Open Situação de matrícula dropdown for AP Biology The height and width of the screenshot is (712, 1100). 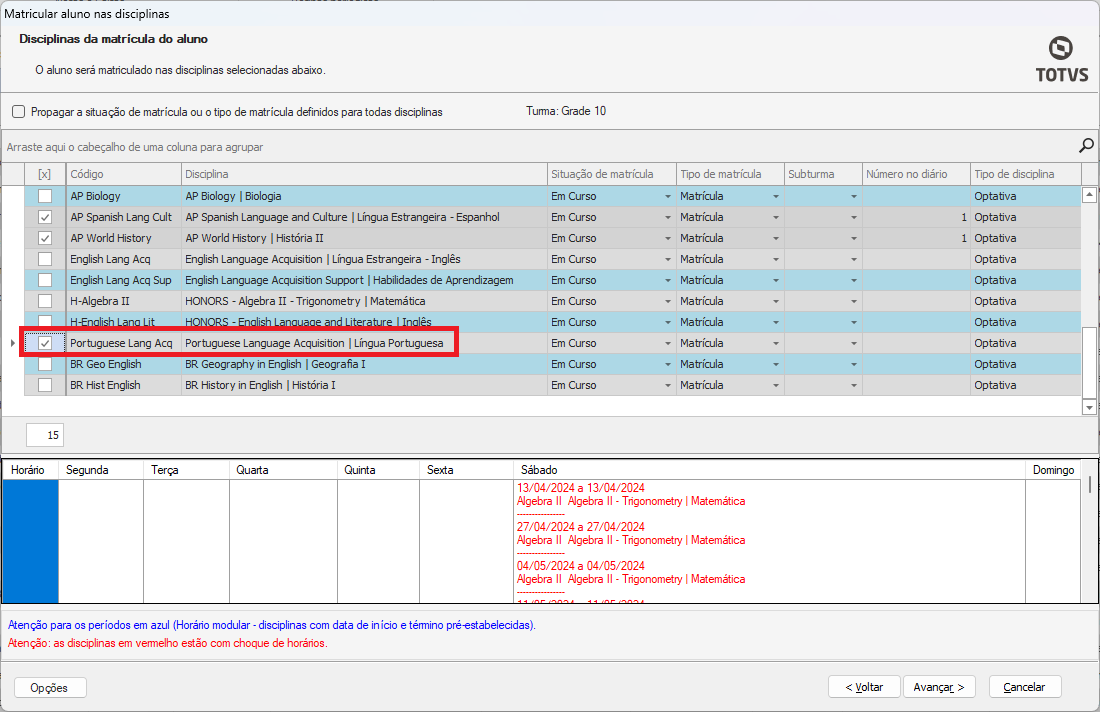pyautogui.click(x=668, y=196)
